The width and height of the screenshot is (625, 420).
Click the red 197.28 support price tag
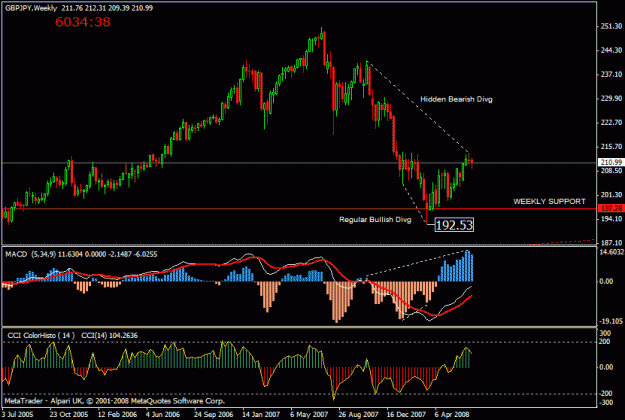pos(611,208)
